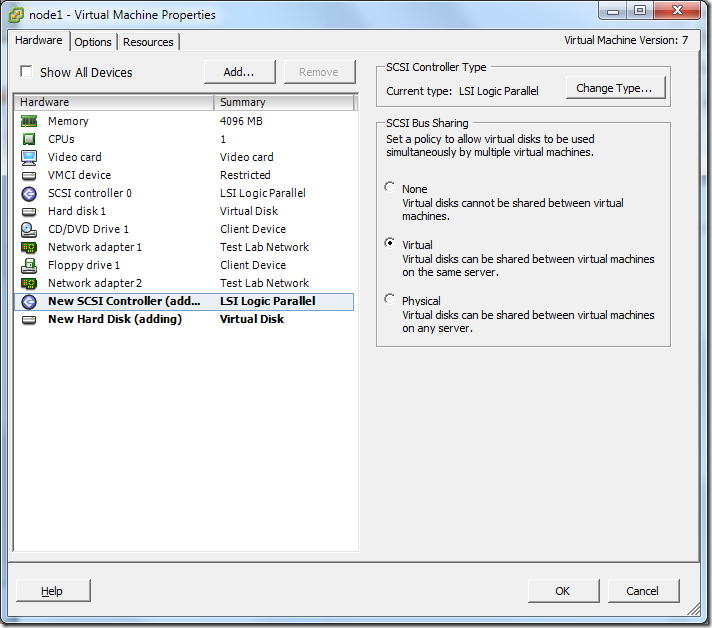Select New Hard Disk (adding) label
Image resolution: width=712 pixels, height=628 pixels.
coord(115,319)
